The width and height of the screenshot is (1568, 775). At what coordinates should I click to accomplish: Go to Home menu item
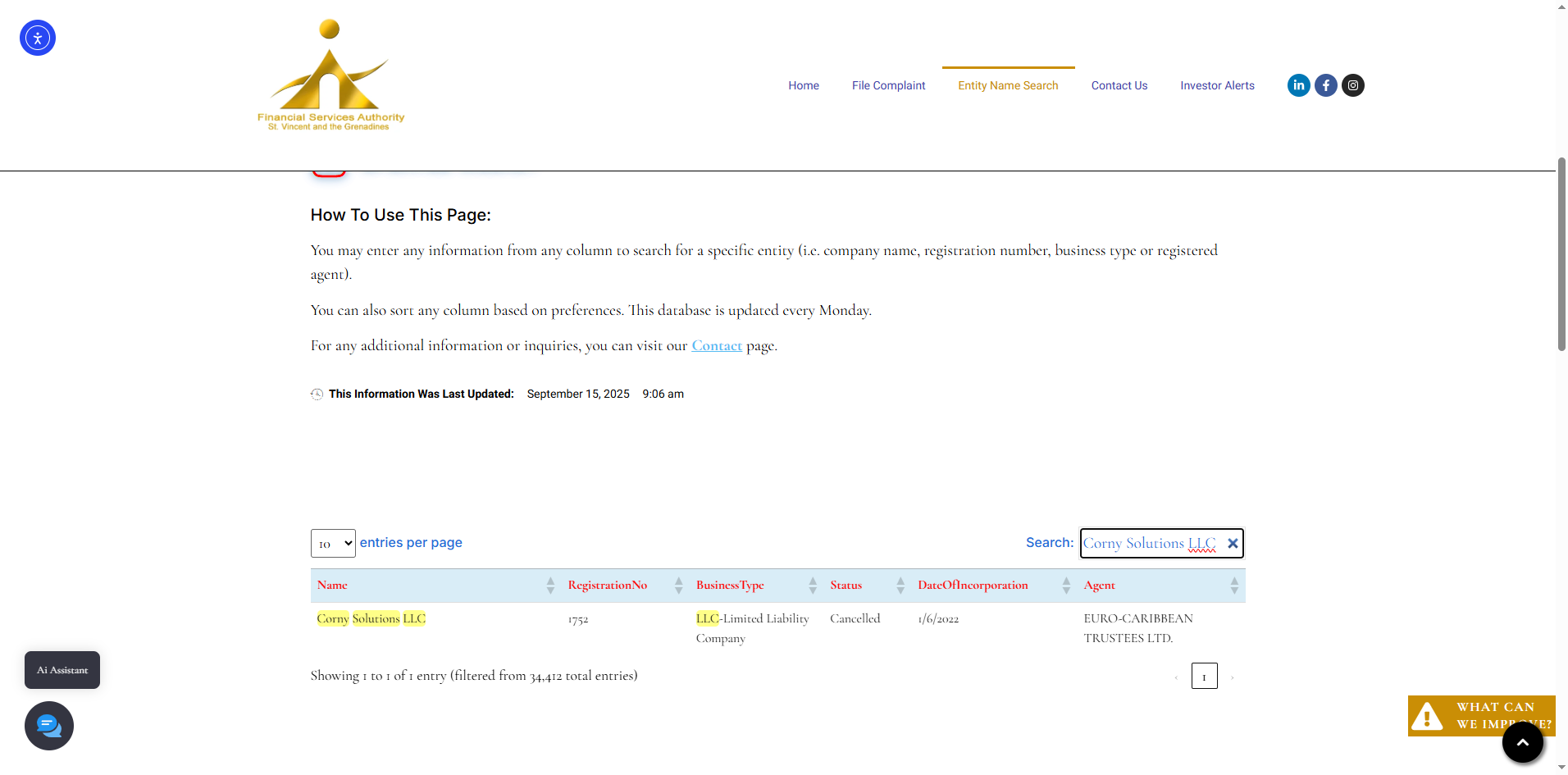(x=804, y=85)
